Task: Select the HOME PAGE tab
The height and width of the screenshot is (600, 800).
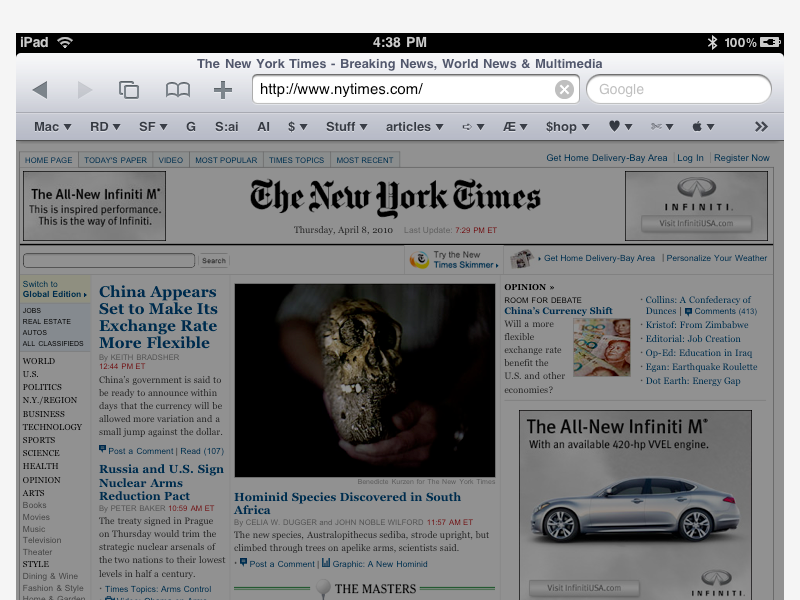Action: (x=48, y=160)
